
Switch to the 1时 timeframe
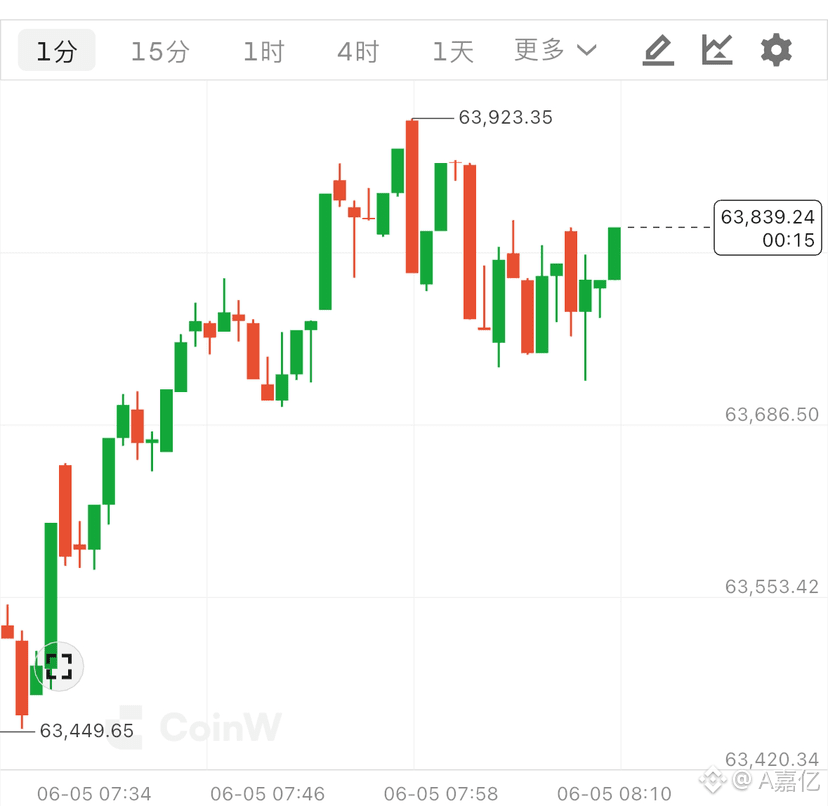tap(264, 52)
